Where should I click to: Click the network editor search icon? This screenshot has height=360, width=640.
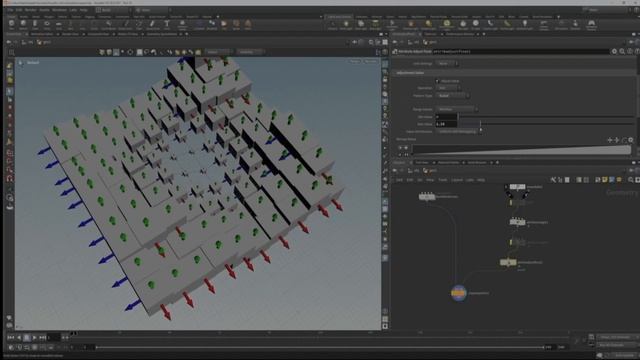point(631,180)
